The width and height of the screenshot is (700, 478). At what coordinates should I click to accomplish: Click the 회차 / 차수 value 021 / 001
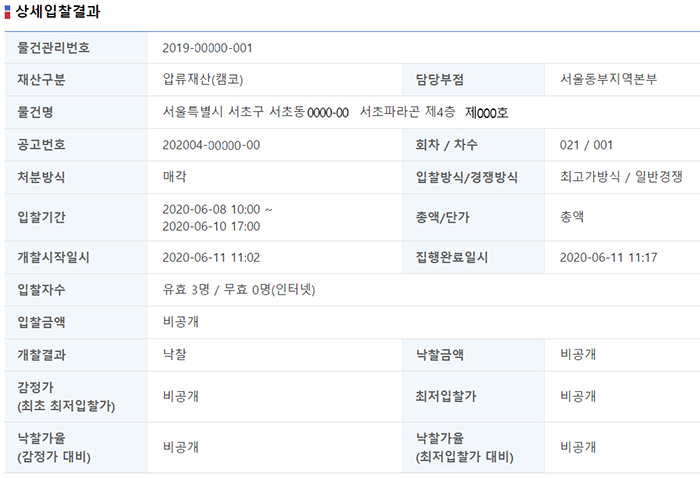587,145
